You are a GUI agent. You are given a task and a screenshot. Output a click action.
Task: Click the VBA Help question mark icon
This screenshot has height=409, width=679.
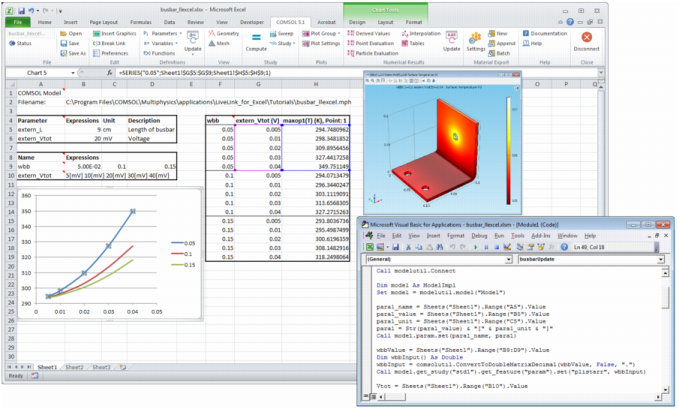pyautogui.click(x=564, y=247)
